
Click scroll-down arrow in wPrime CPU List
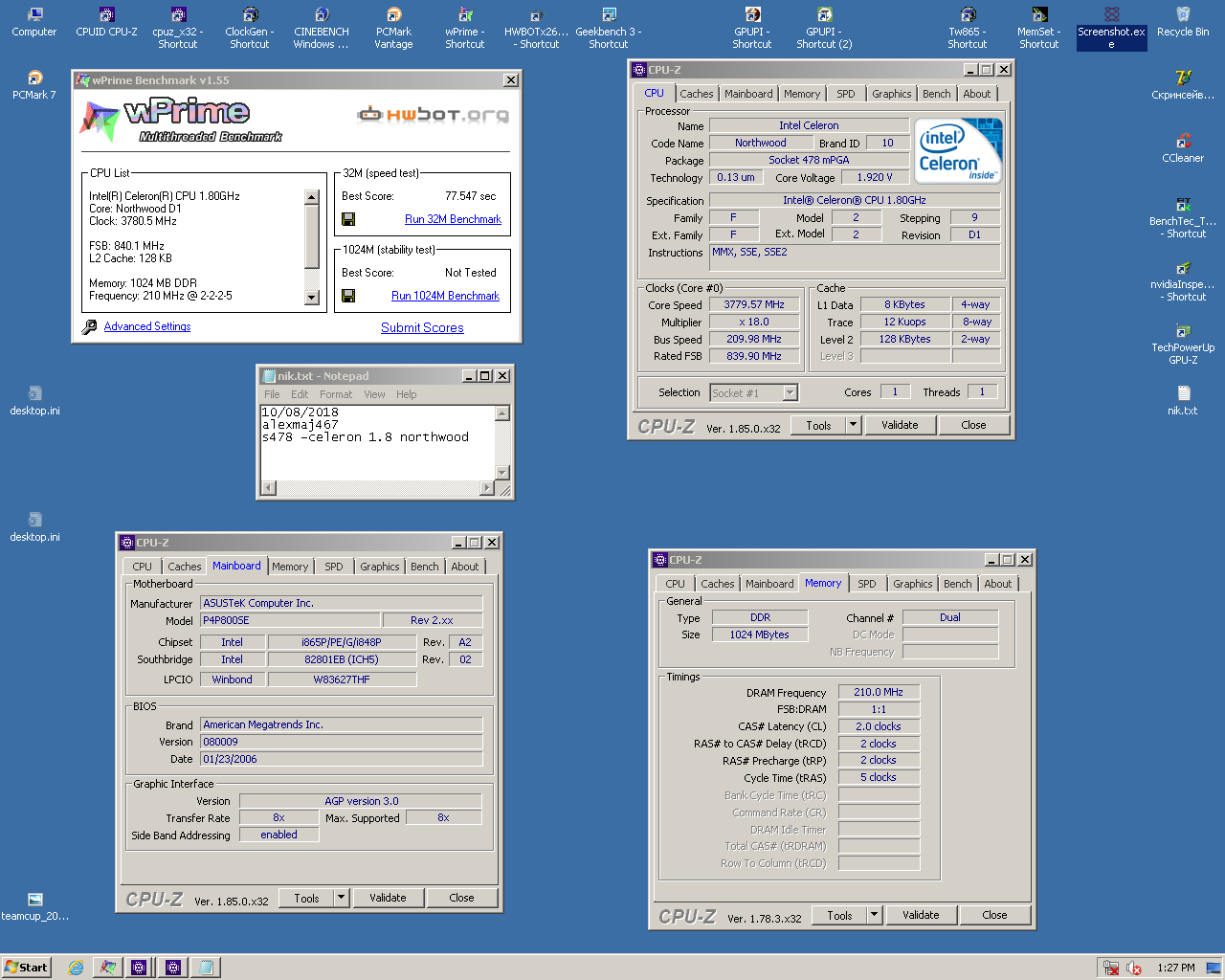click(x=311, y=298)
